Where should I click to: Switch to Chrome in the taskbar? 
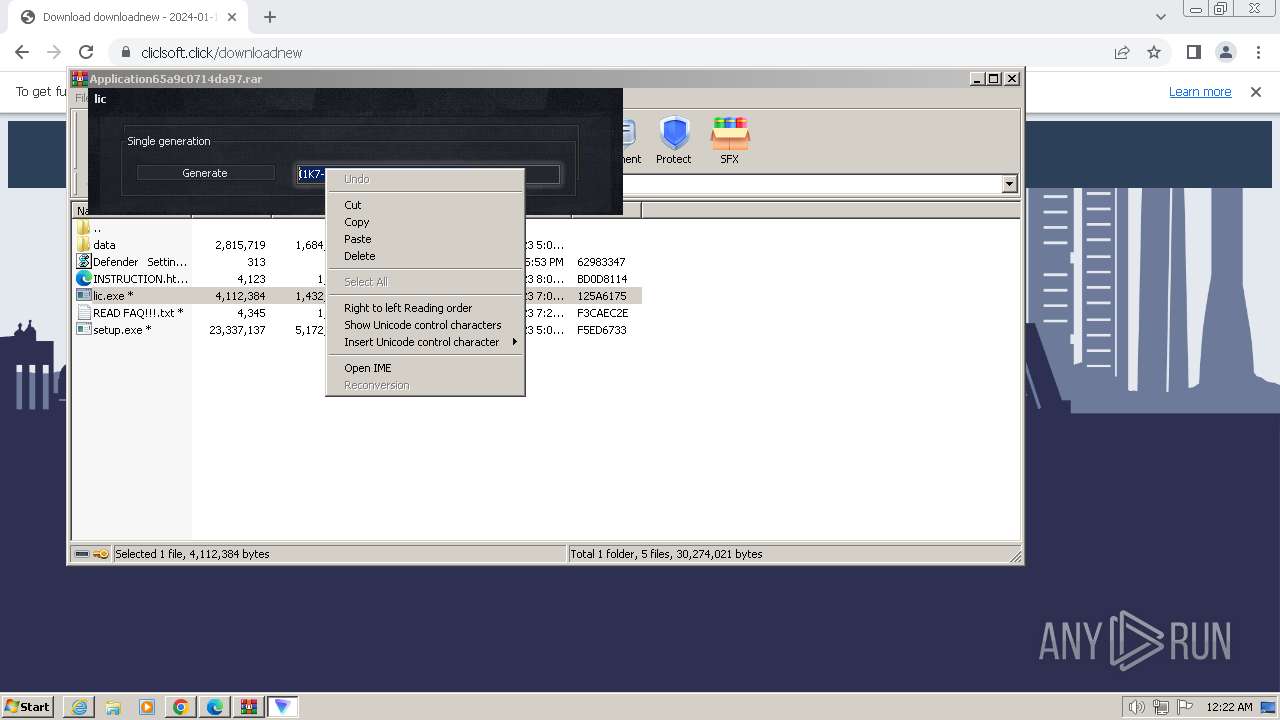pyautogui.click(x=181, y=706)
